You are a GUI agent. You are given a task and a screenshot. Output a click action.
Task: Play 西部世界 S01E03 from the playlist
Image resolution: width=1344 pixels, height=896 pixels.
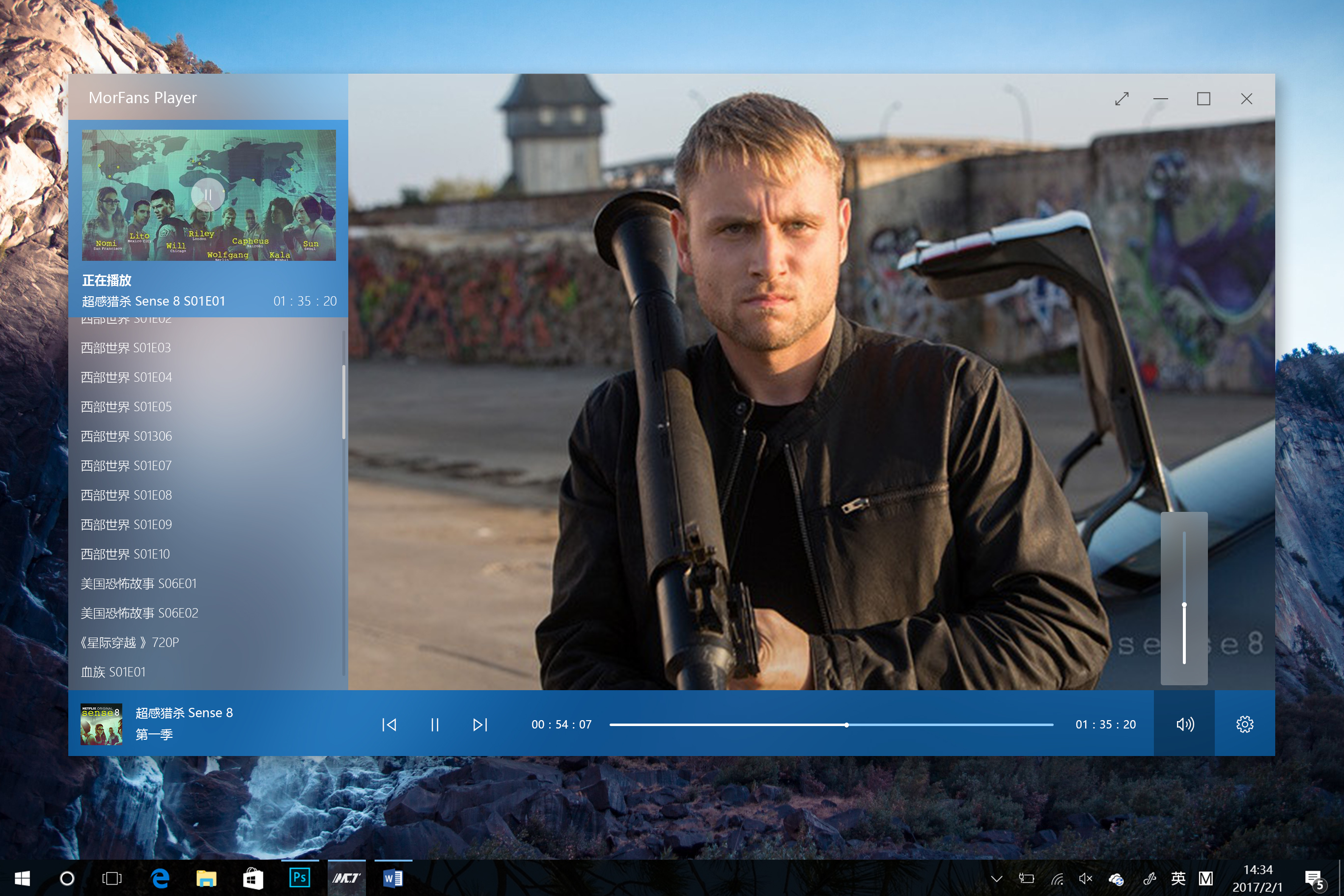click(x=126, y=347)
